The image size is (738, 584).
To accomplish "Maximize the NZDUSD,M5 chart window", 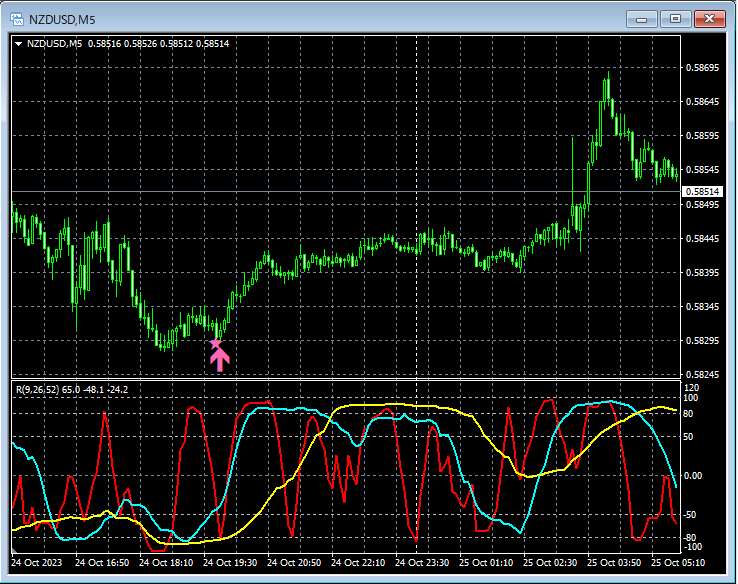I will [675, 19].
